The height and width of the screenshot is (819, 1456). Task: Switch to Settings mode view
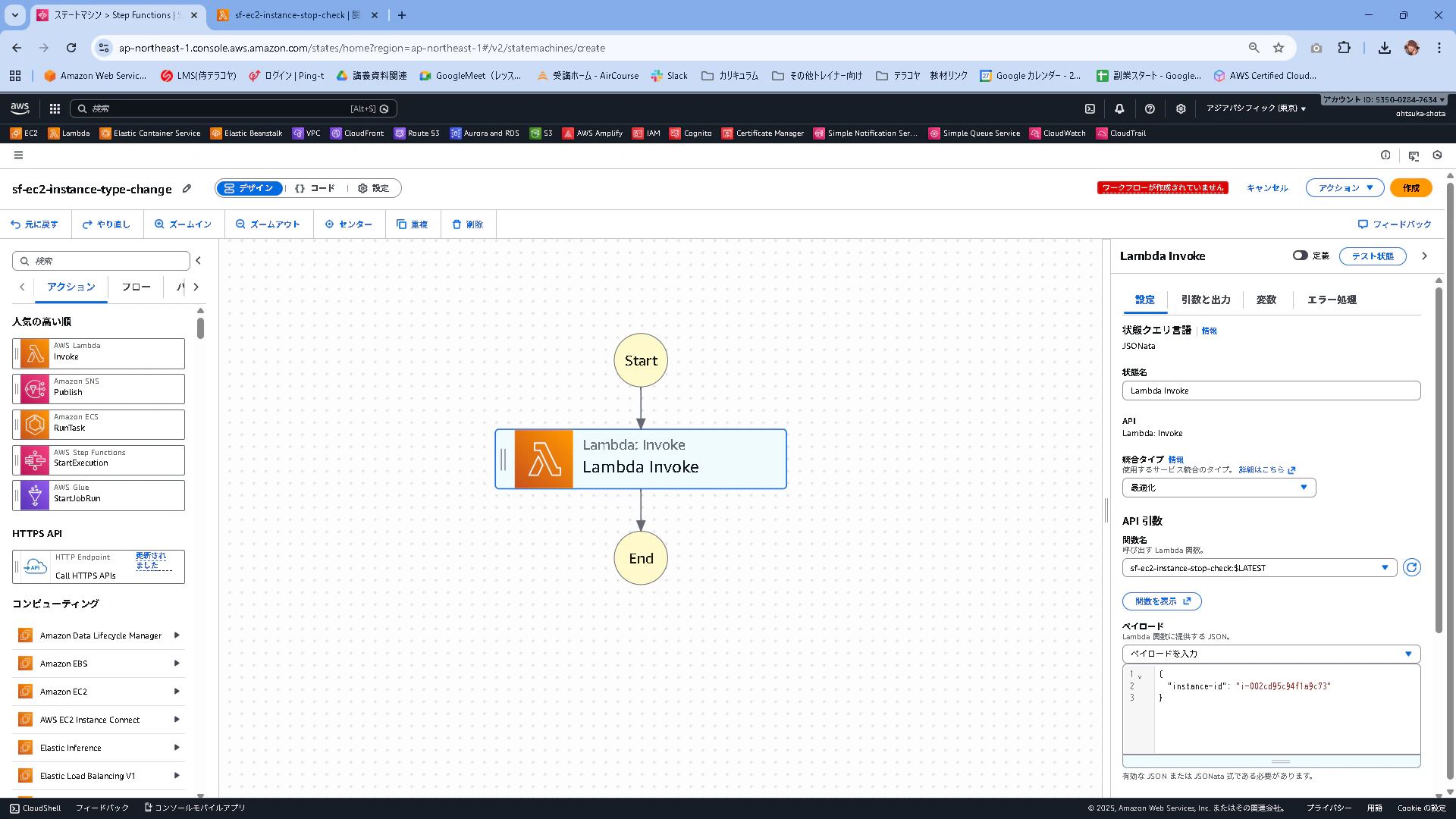coord(373,188)
